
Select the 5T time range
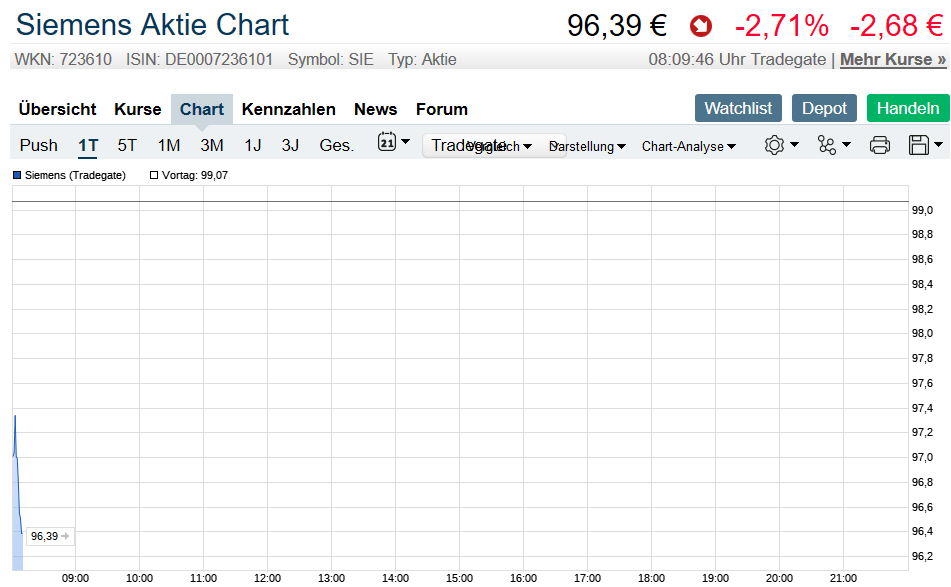click(x=127, y=145)
